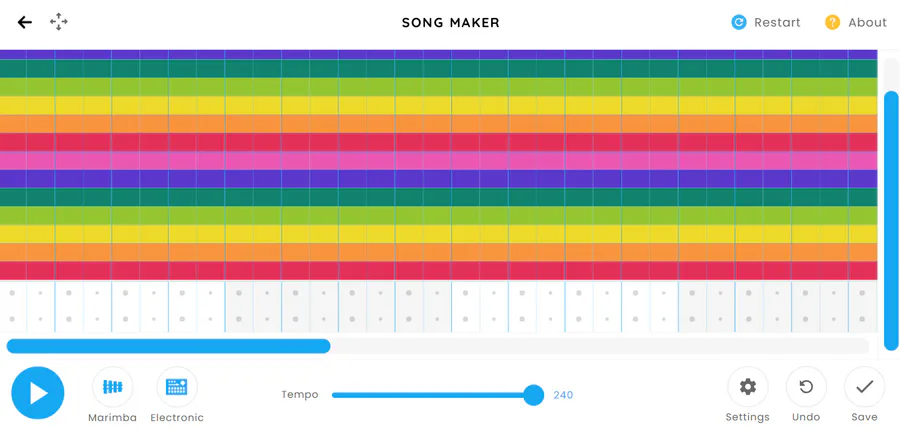
Task: Open Settings via the gear icon
Action: pos(748,387)
